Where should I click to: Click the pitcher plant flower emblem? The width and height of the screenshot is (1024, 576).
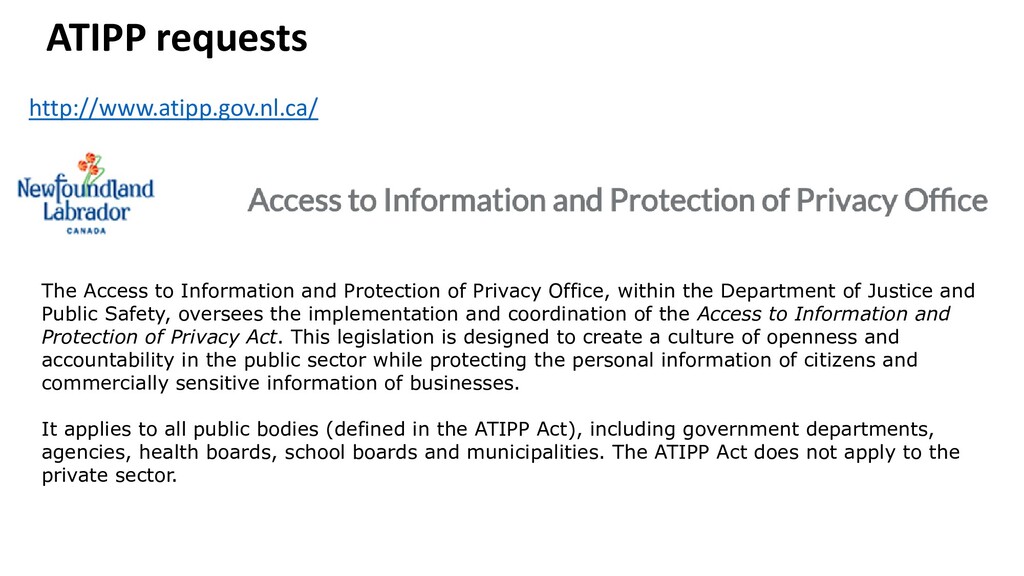[x=92, y=166]
